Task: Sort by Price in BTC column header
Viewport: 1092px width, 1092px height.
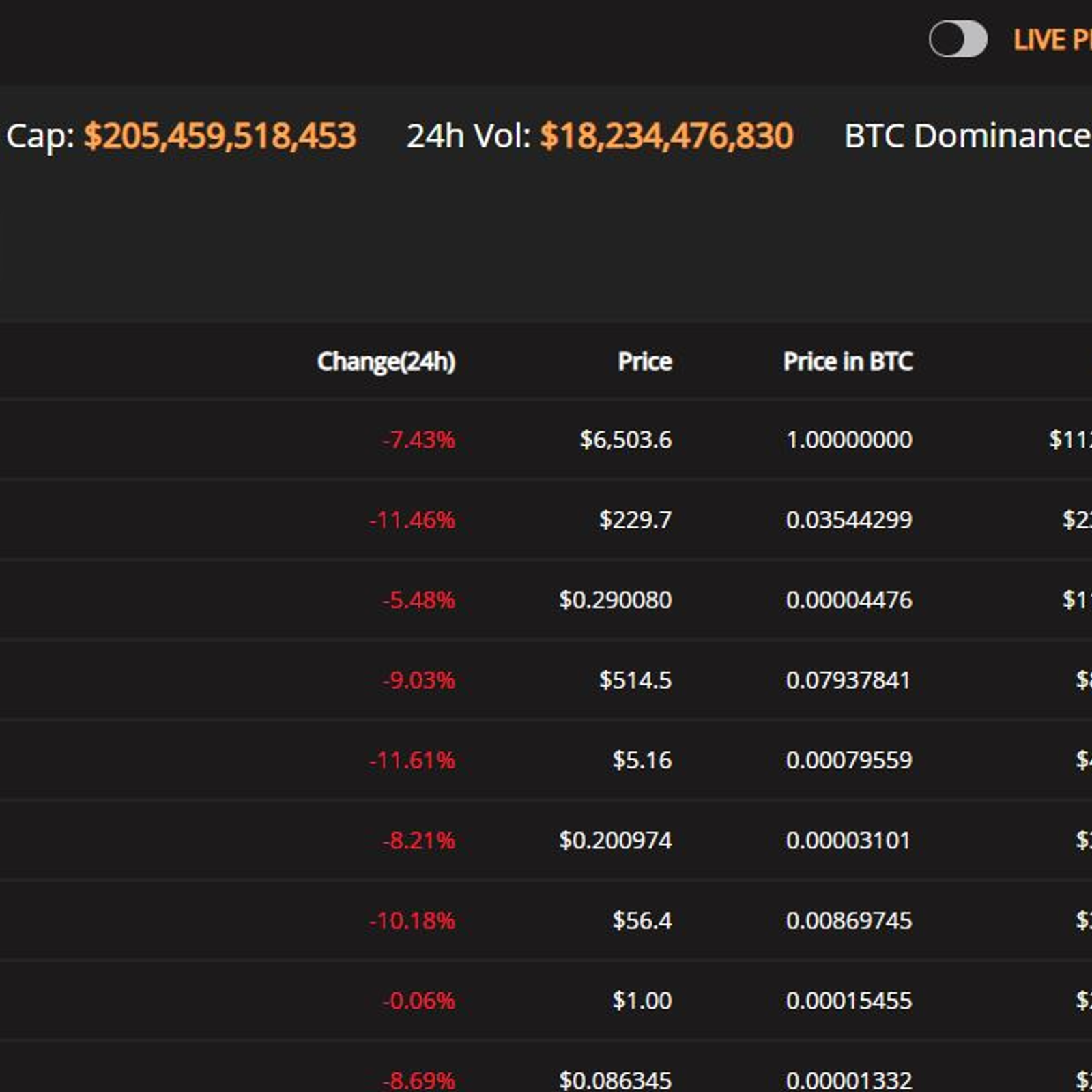Action: 848,361
